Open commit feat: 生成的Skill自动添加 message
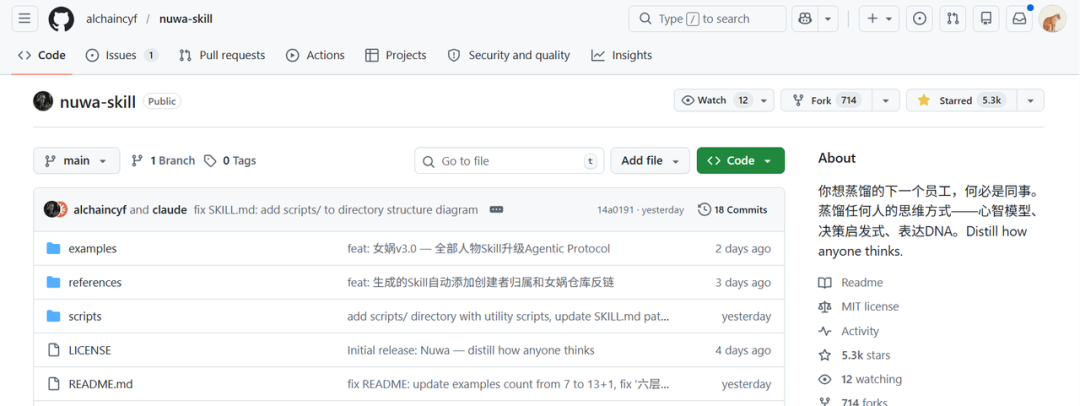Viewport: 1080px width, 406px height. [x=480, y=283]
